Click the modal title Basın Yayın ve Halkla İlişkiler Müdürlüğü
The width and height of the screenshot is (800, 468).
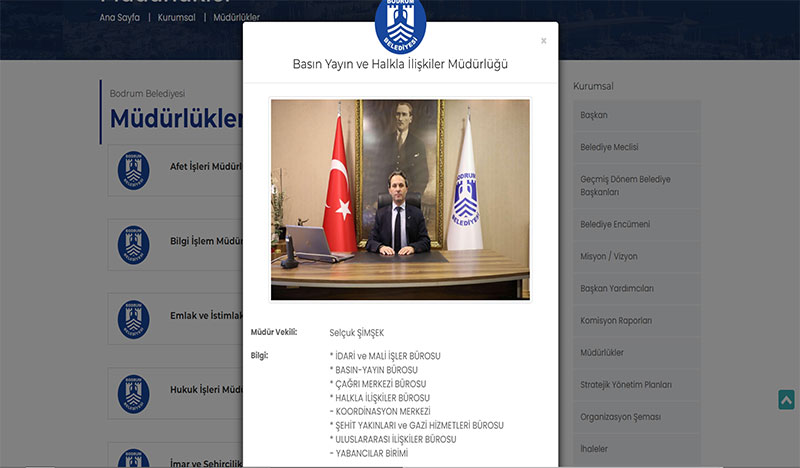pyautogui.click(x=400, y=64)
